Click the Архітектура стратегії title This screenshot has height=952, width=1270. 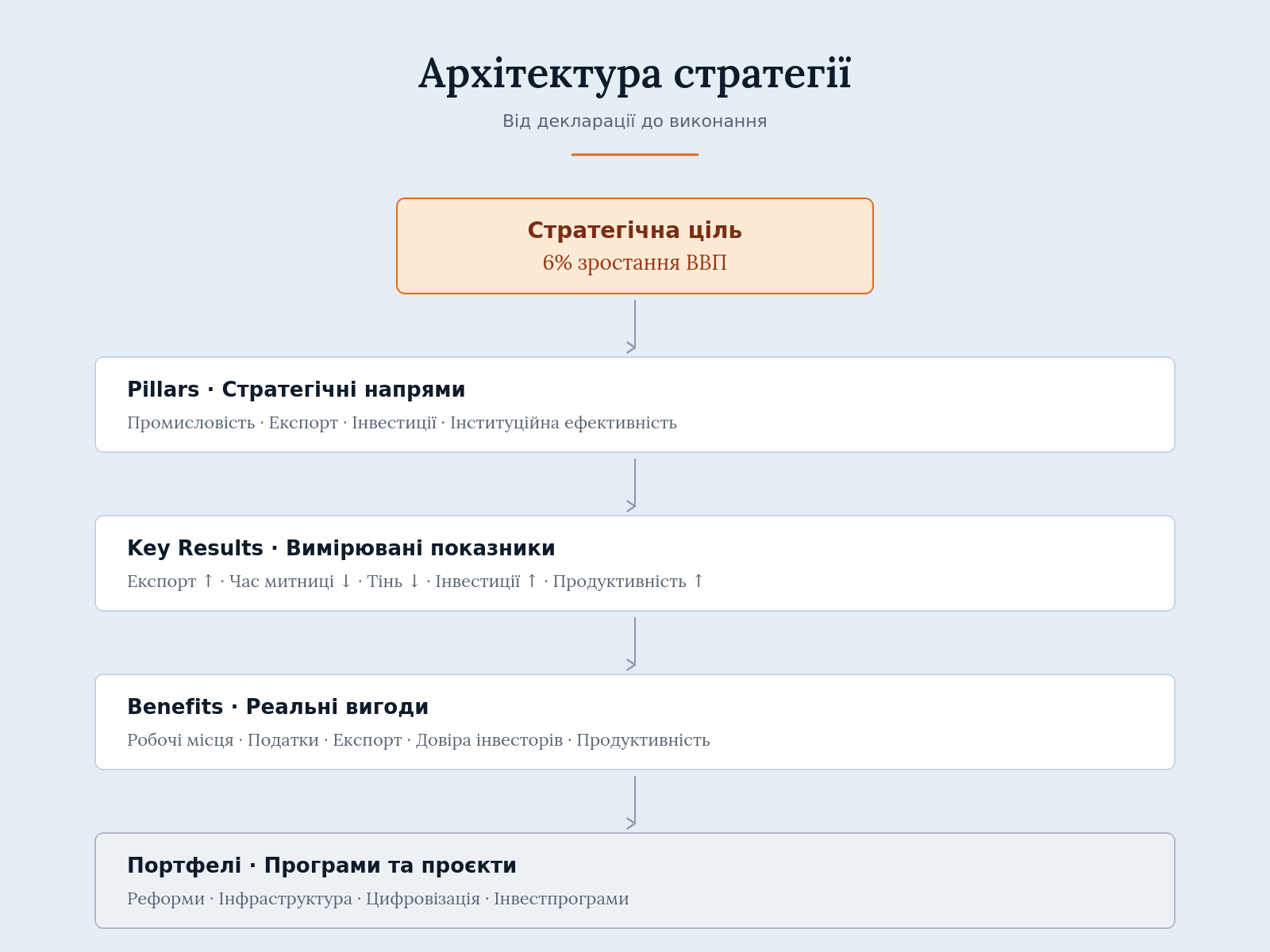point(635,75)
